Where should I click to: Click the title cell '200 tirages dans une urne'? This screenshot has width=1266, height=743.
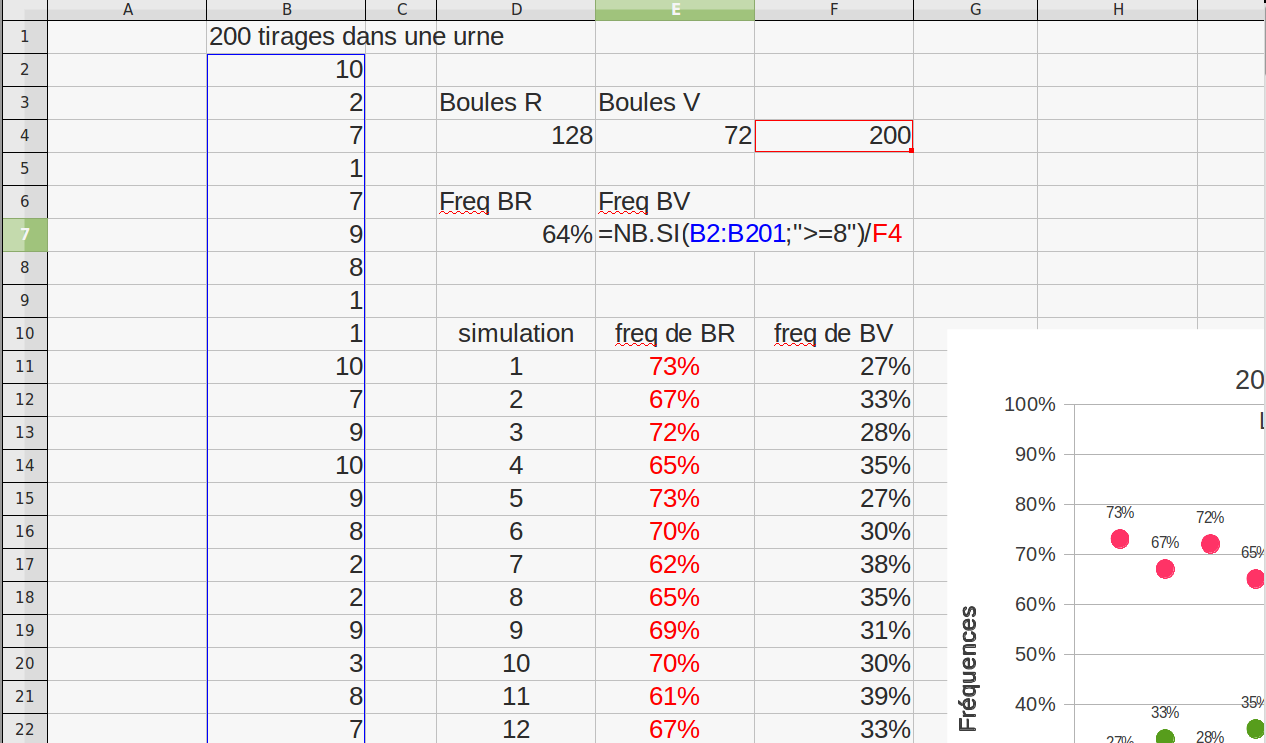pos(355,38)
